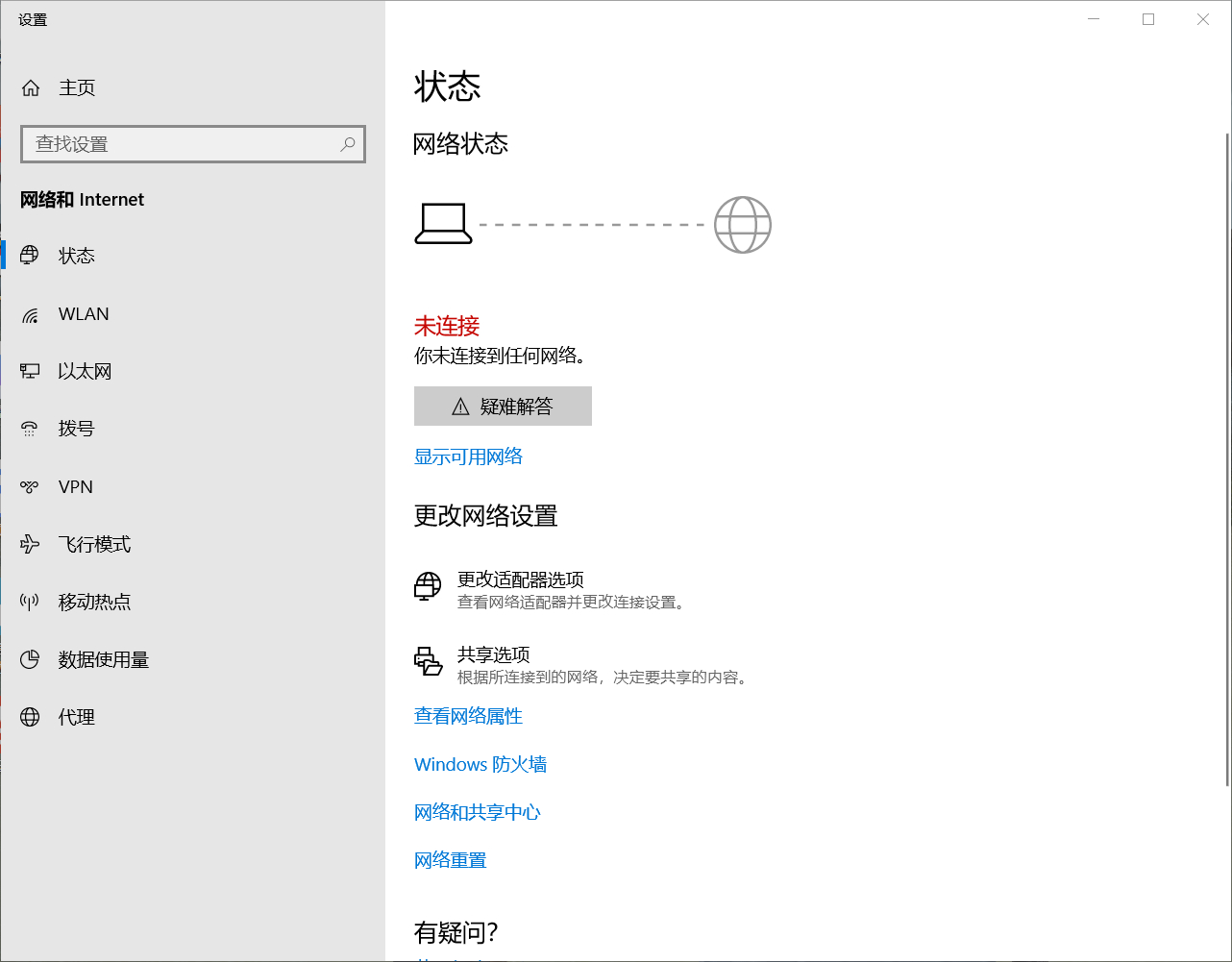
Task: Click the 你未连接到任何网络 message
Action: [501, 356]
